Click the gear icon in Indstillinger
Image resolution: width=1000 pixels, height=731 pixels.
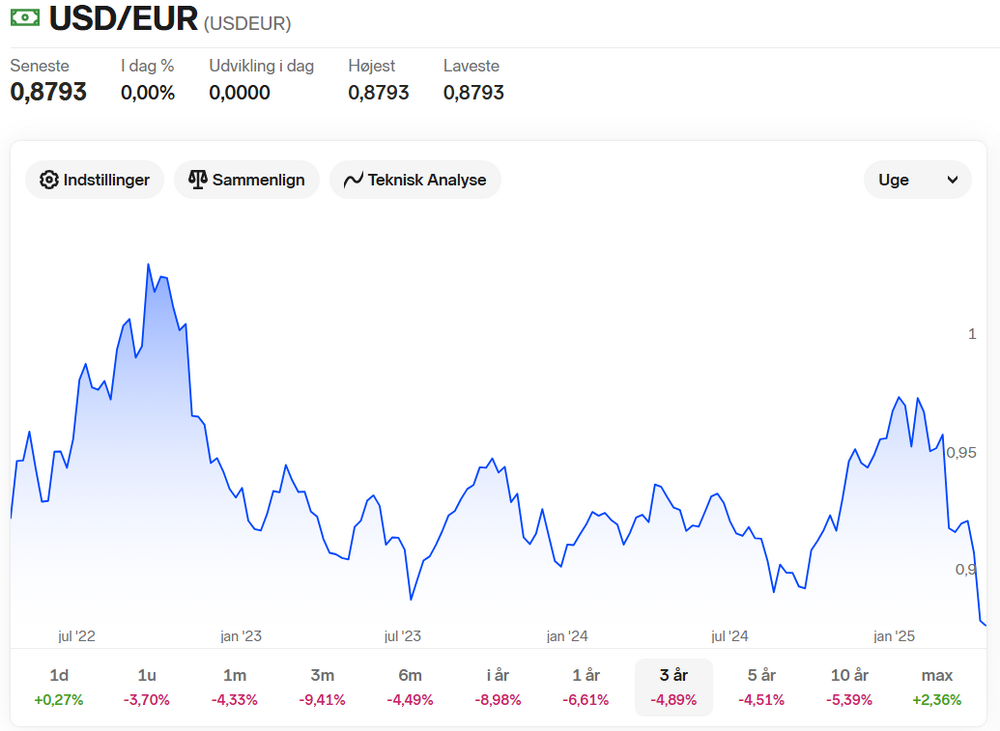tap(48, 180)
